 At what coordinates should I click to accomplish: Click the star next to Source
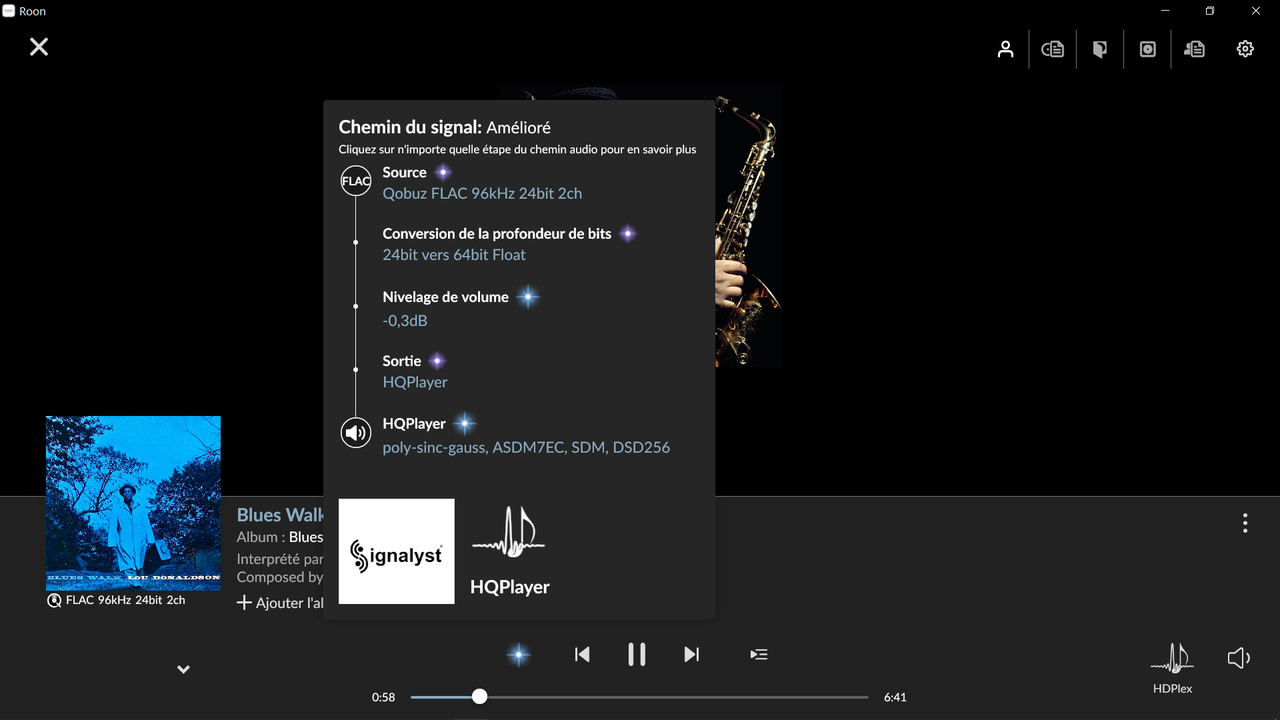click(x=442, y=172)
